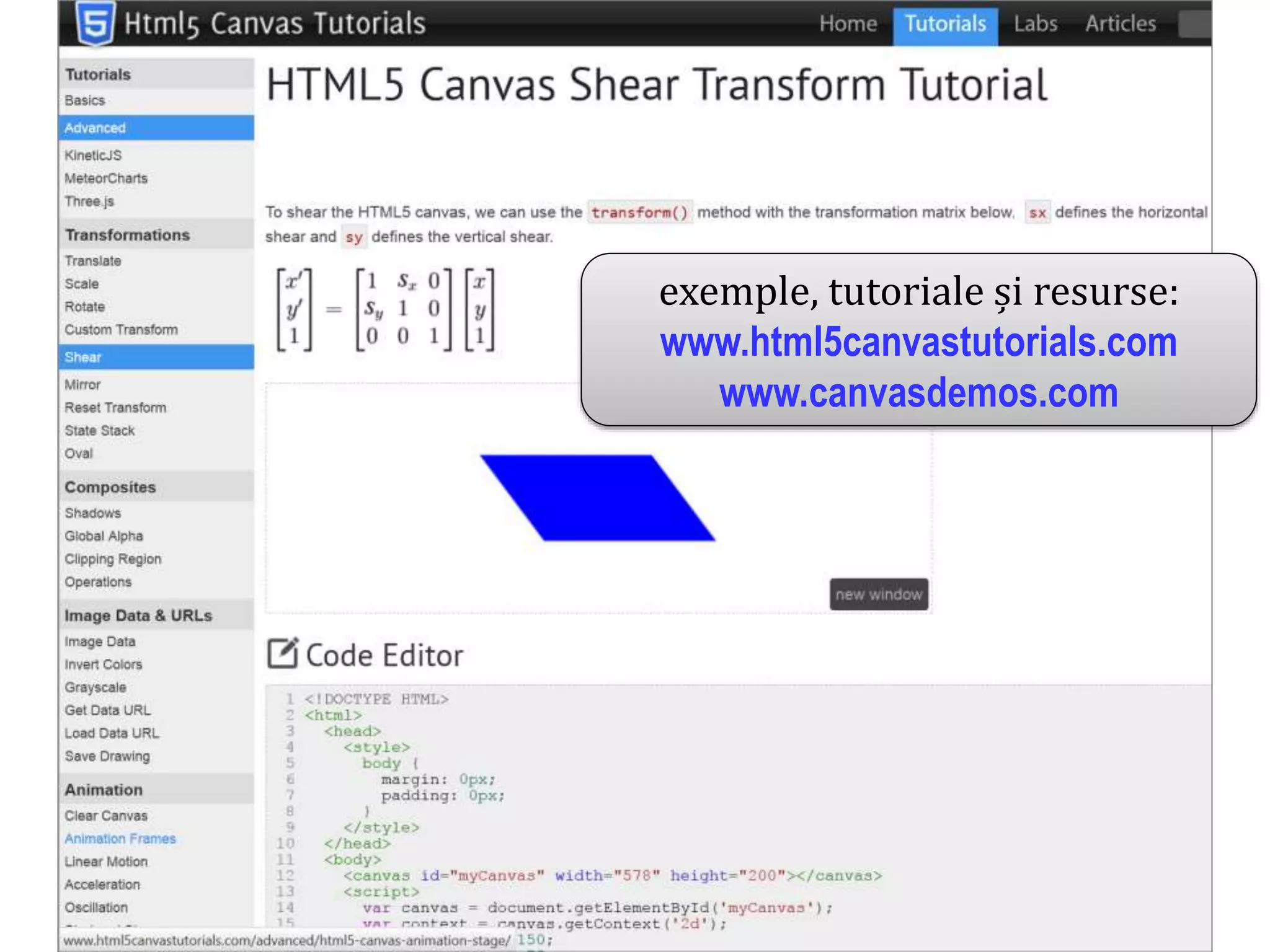
Task: Open the Reset Transform tutorial
Action: tap(115, 408)
